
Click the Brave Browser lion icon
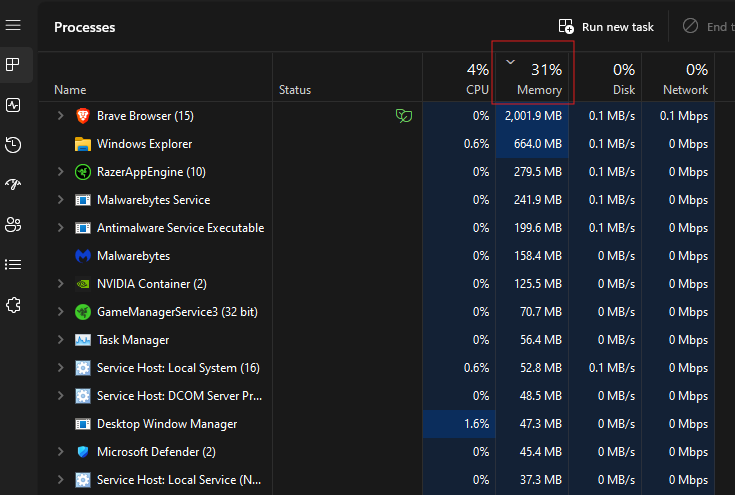(83, 116)
